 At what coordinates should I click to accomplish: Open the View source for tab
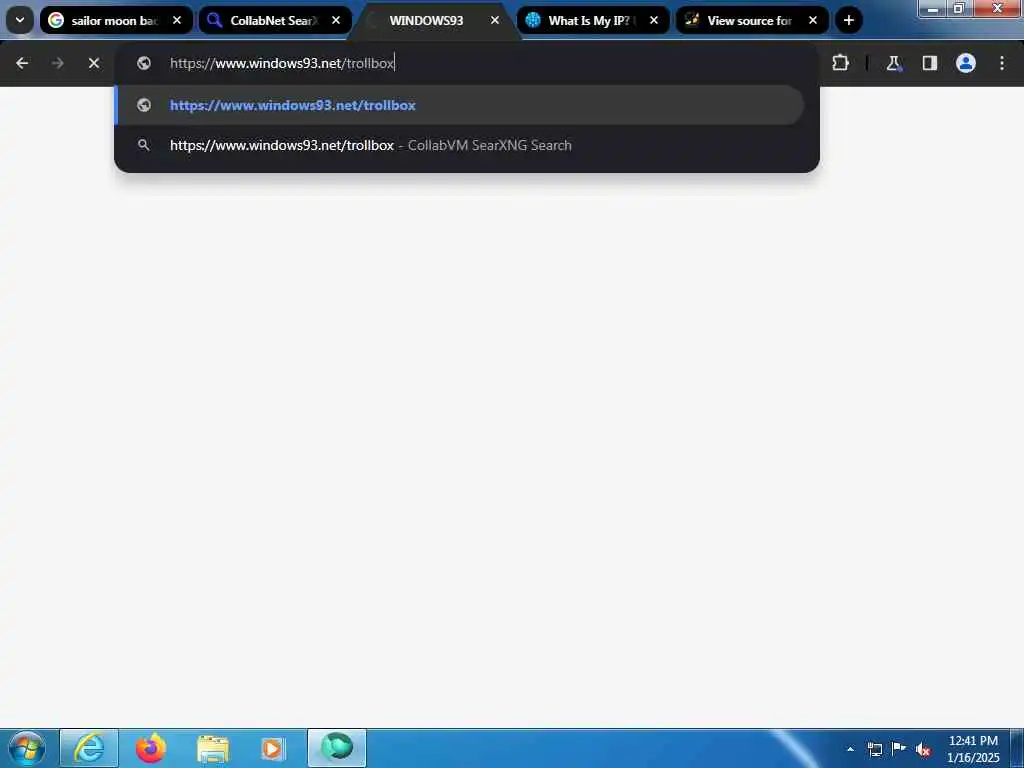tap(752, 20)
